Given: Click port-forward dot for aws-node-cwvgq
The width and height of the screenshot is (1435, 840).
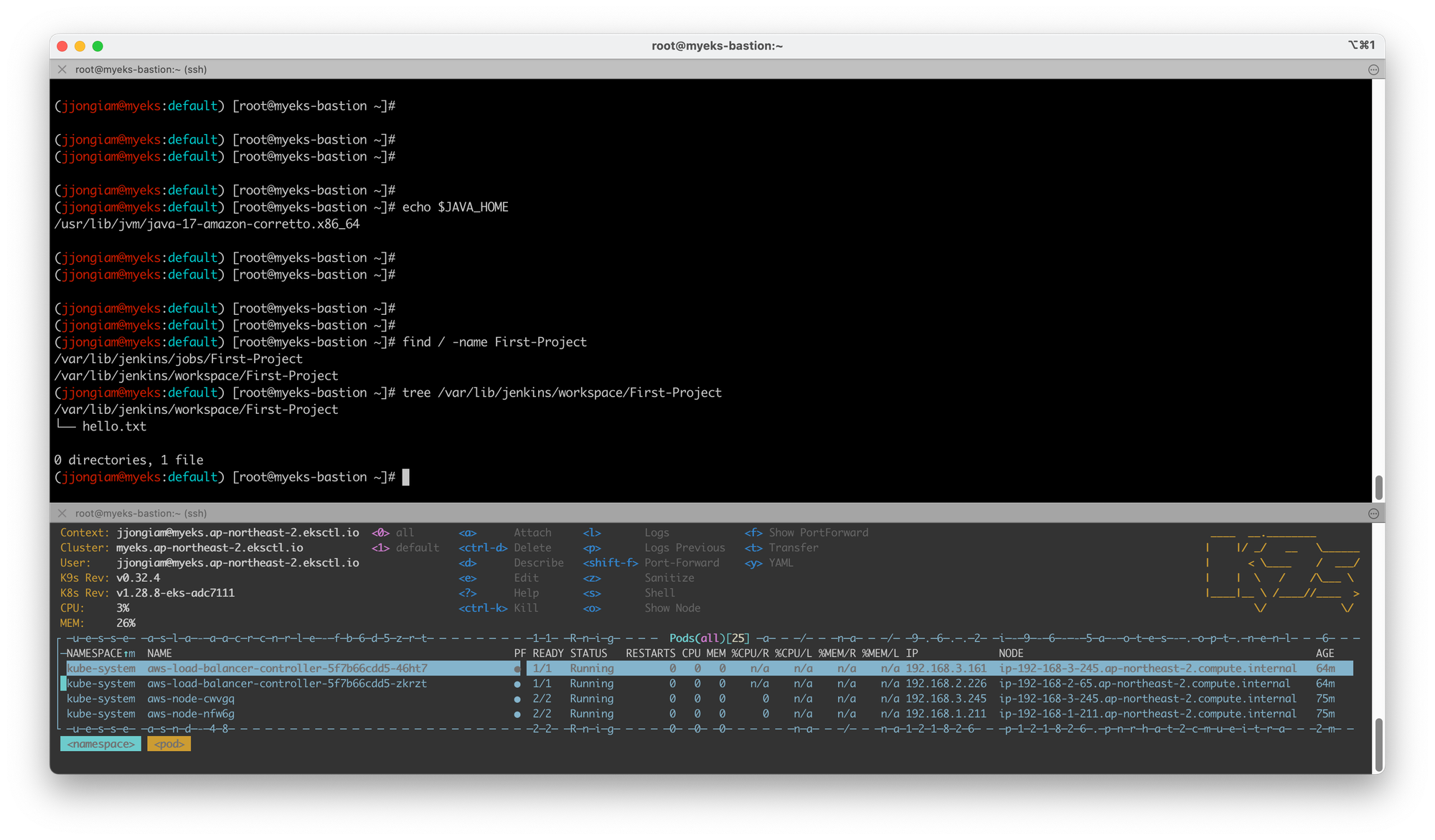Looking at the screenshot, I should 517,699.
